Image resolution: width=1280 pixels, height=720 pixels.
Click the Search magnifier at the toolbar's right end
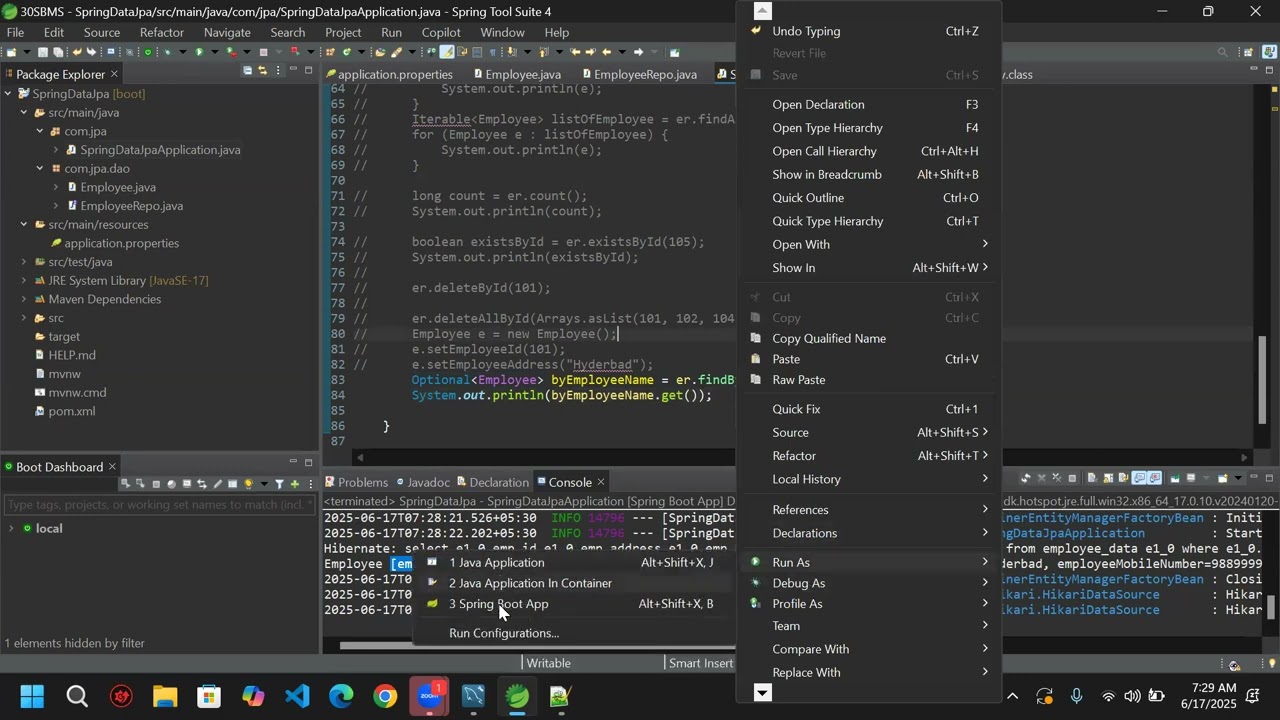point(1223,52)
